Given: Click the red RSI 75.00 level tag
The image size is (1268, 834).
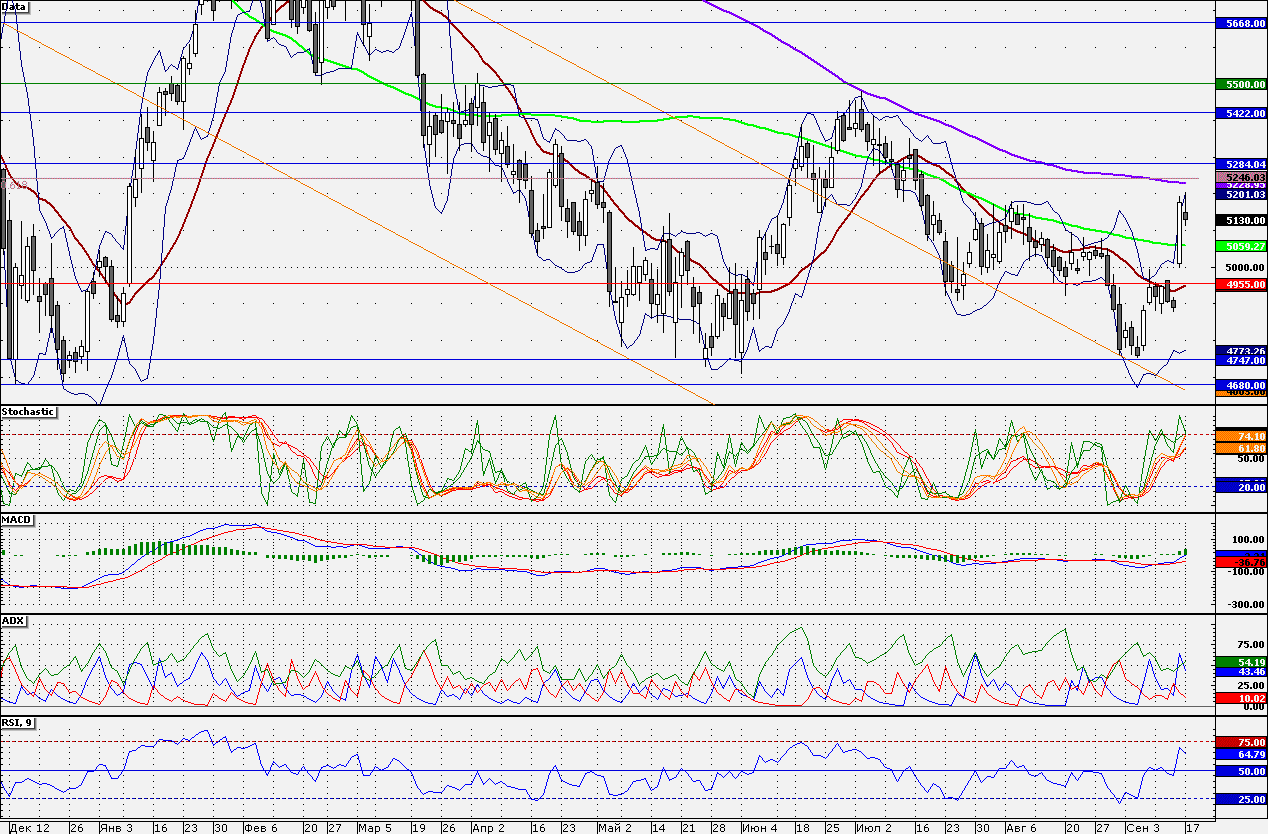Looking at the screenshot, I should (1240, 742).
